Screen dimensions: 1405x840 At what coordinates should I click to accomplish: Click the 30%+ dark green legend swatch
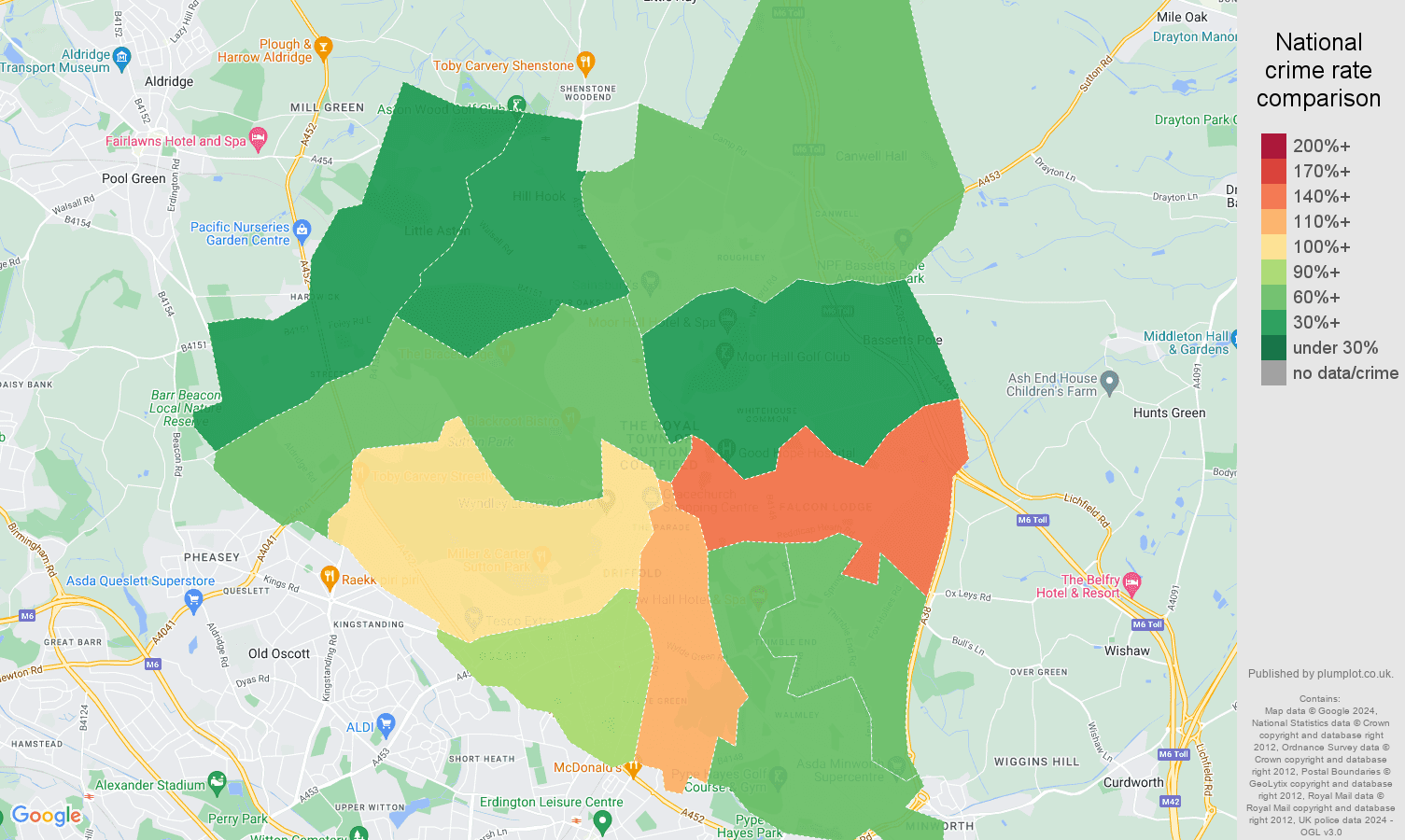click(1273, 322)
